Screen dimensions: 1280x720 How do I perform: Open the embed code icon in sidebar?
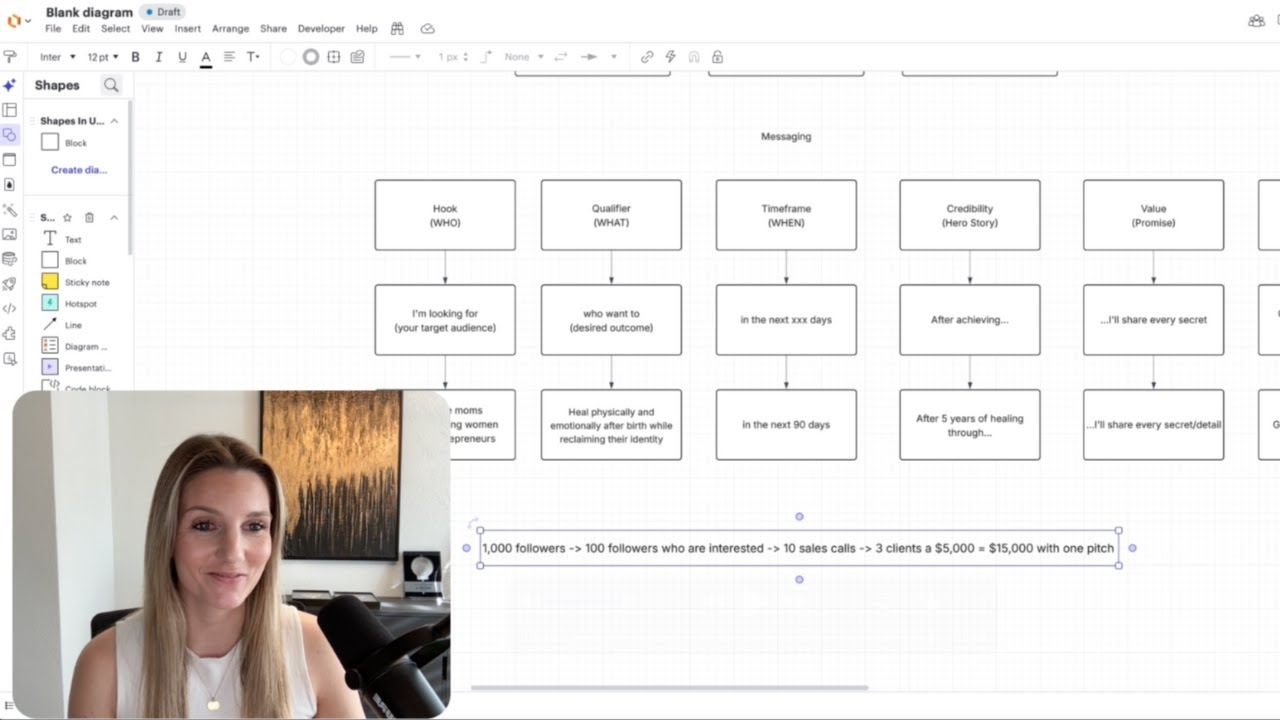[x=10, y=308]
